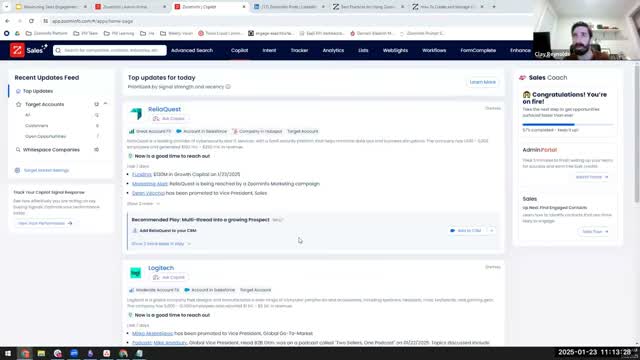Click the Target Market Settings gear icon
640x360 pixels.
click(17, 170)
